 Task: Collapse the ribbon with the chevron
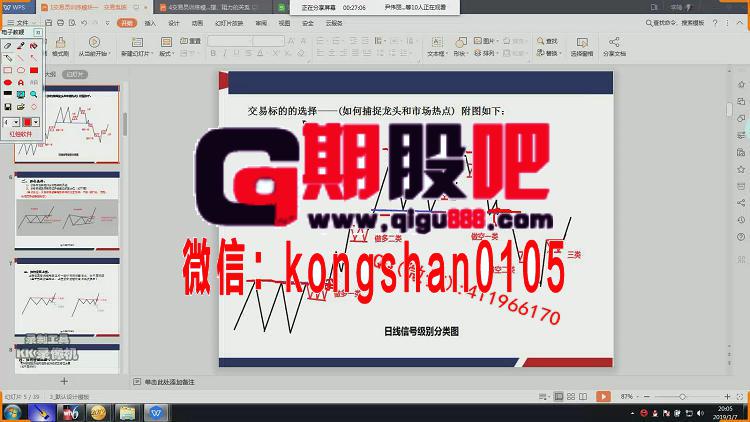click(739, 22)
